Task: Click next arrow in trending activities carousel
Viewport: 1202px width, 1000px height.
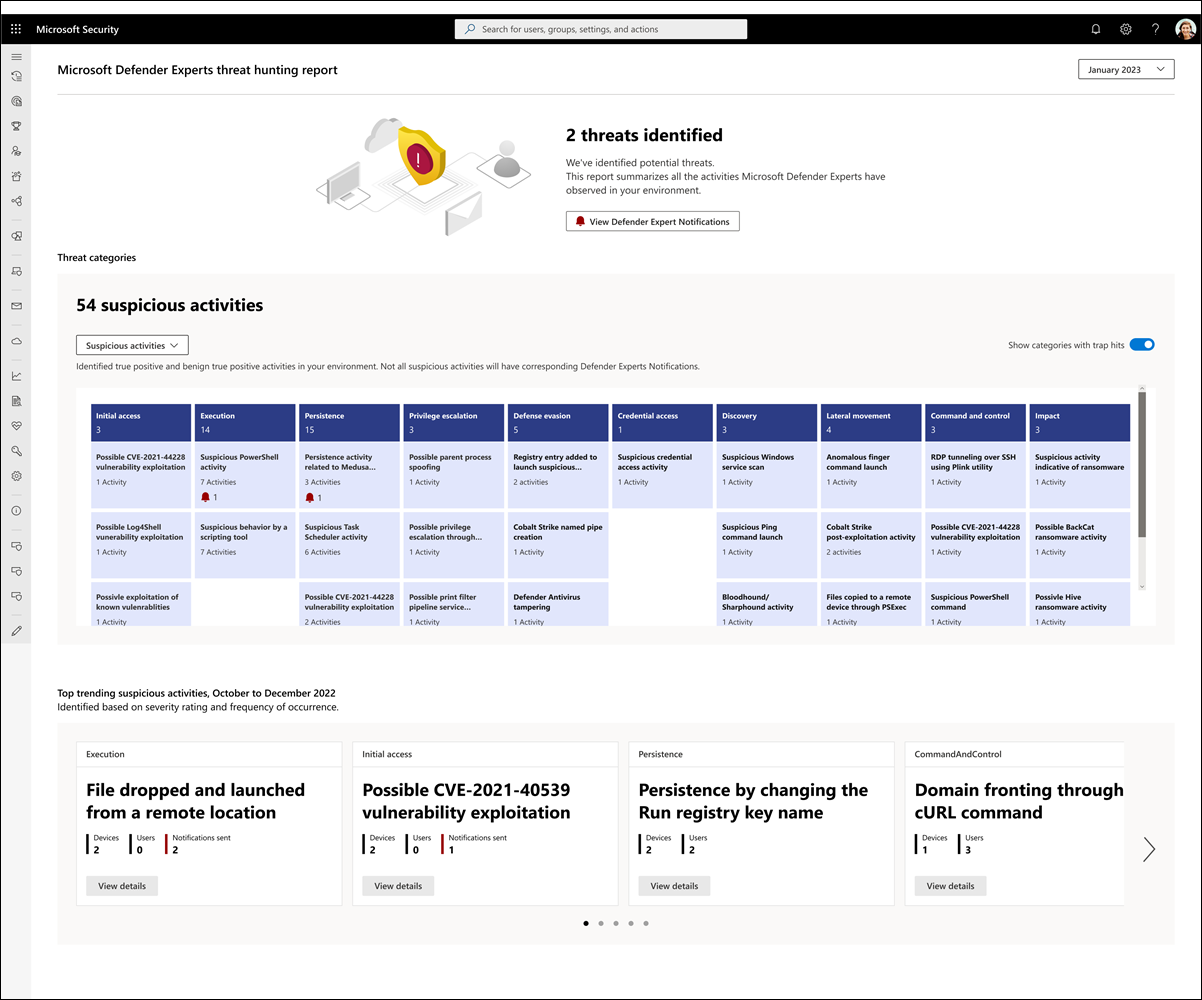Action: coord(1149,850)
